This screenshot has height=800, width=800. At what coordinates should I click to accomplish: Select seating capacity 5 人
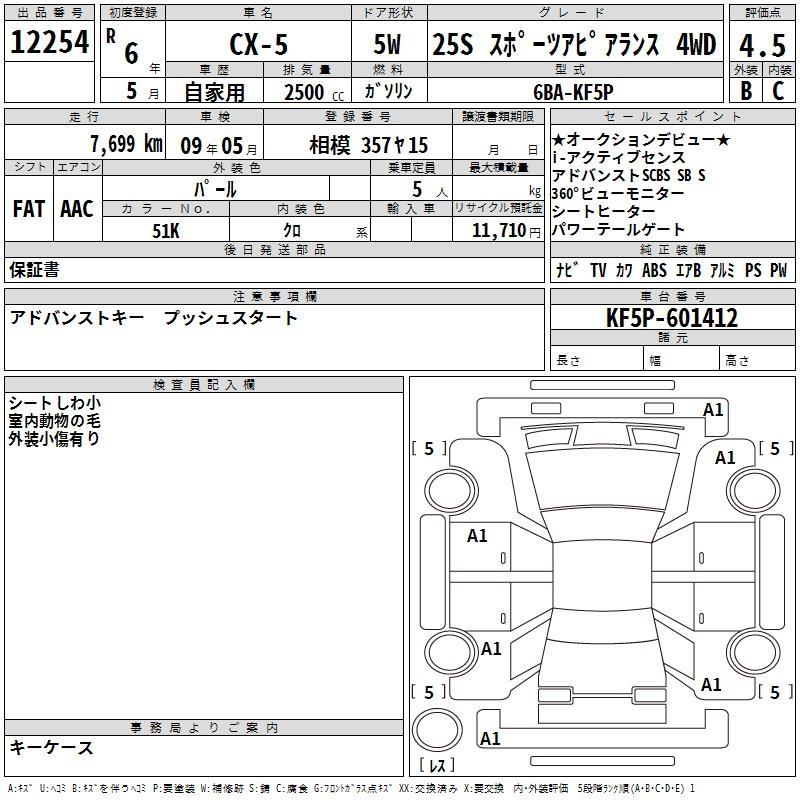pyautogui.click(x=430, y=190)
